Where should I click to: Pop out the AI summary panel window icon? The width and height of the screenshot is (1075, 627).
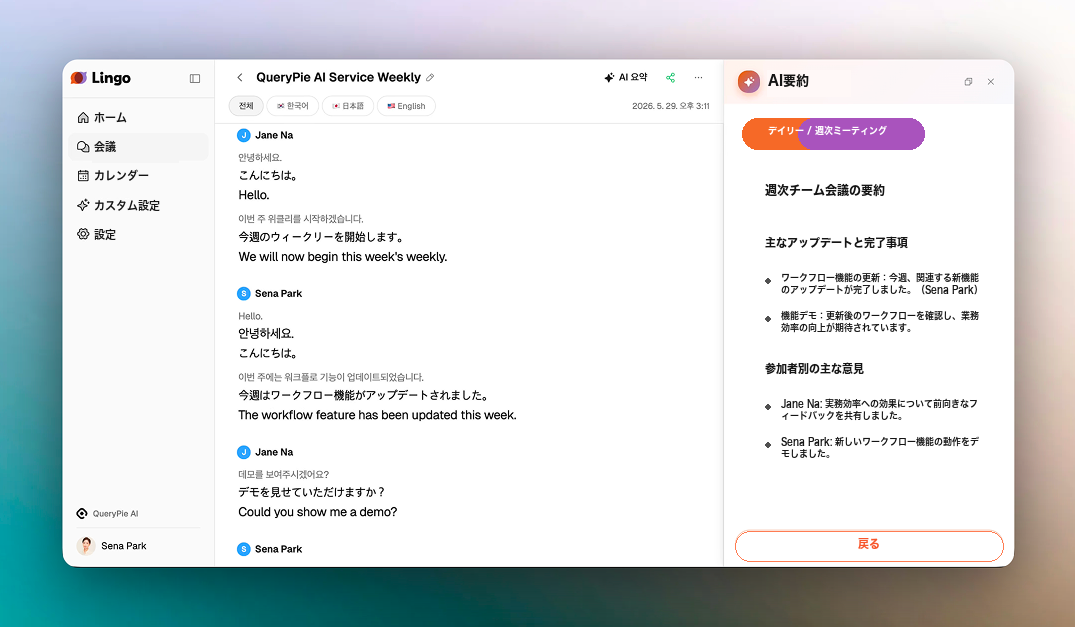click(968, 82)
